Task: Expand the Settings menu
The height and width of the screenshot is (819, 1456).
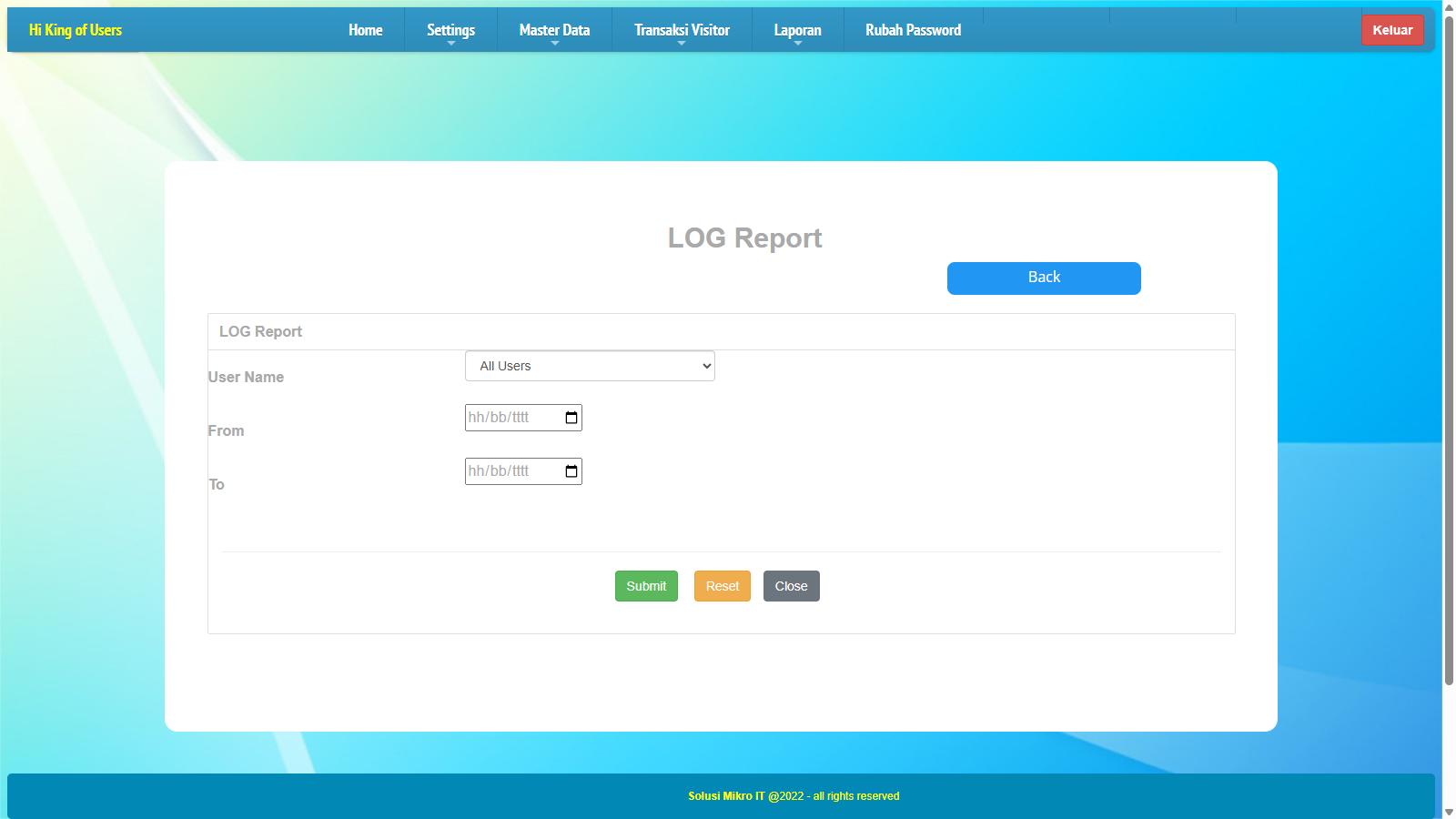Action: [450, 30]
